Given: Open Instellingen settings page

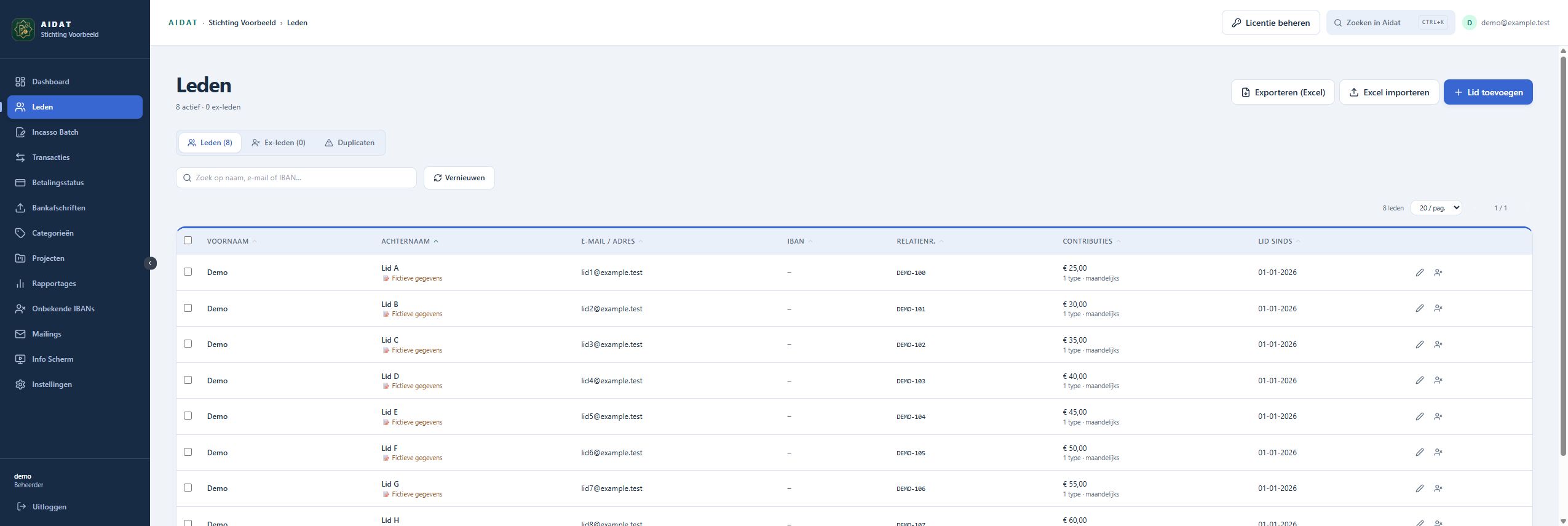Looking at the screenshot, I should click(75, 385).
